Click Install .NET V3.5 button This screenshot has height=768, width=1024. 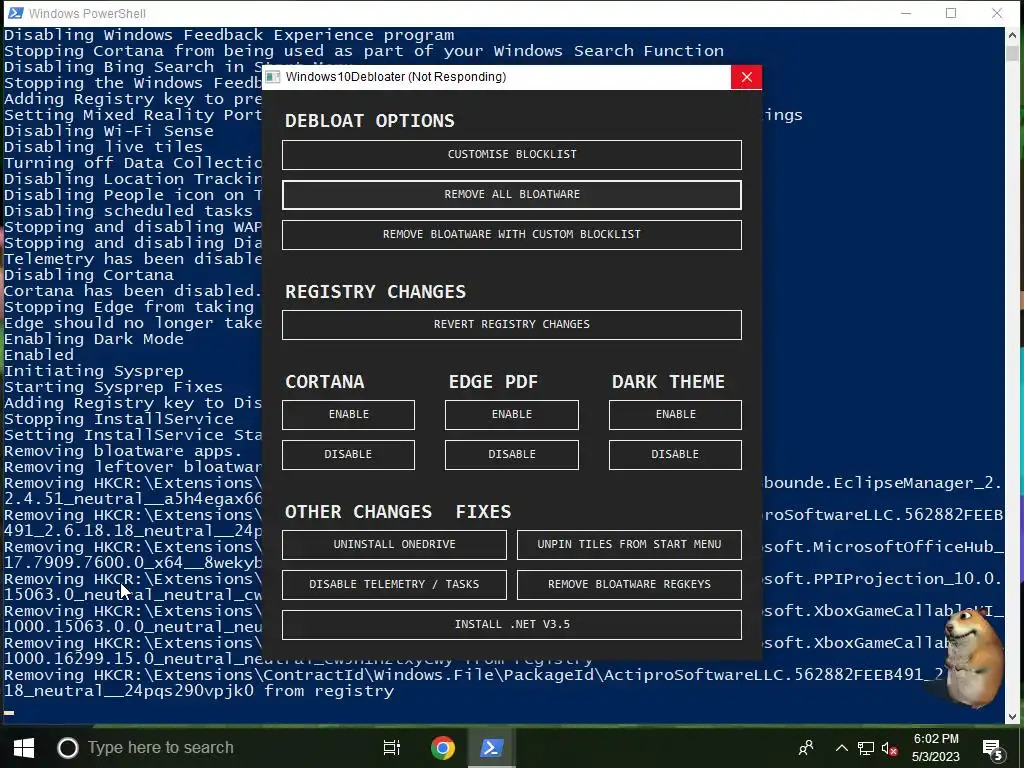511,625
